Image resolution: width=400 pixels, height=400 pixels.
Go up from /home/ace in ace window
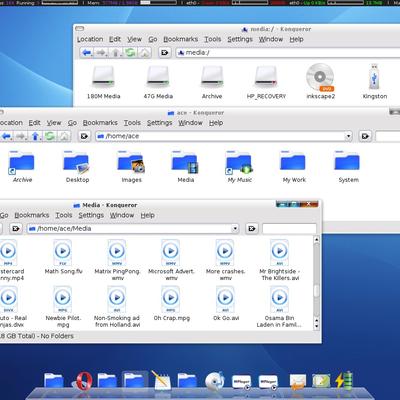[x=36, y=136]
